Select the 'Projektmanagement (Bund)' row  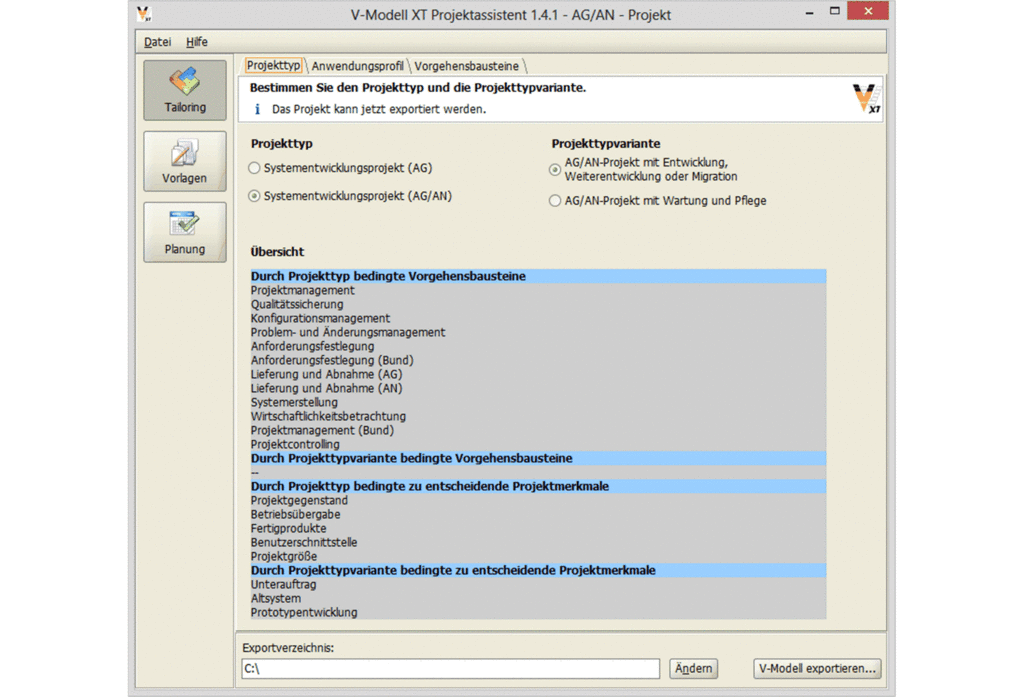pos(538,430)
